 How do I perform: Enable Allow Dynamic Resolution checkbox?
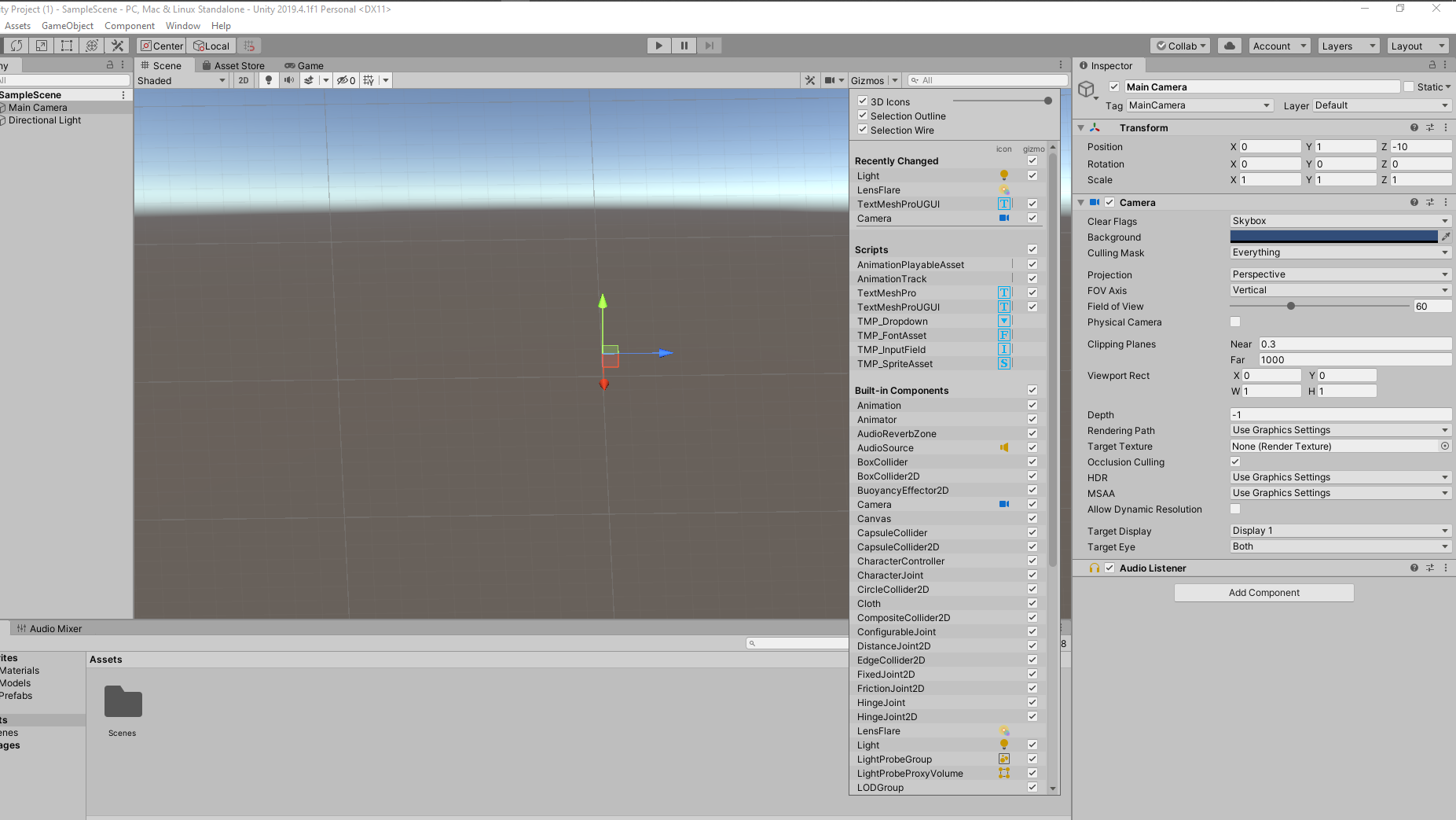click(1235, 509)
